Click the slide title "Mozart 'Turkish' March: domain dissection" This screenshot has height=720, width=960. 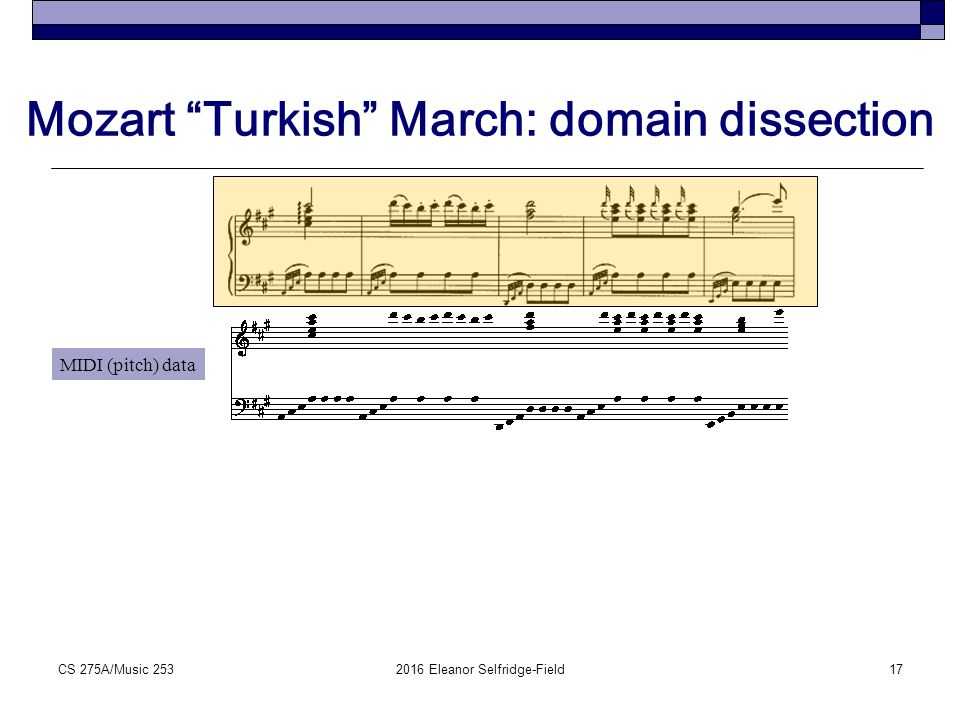point(480,118)
